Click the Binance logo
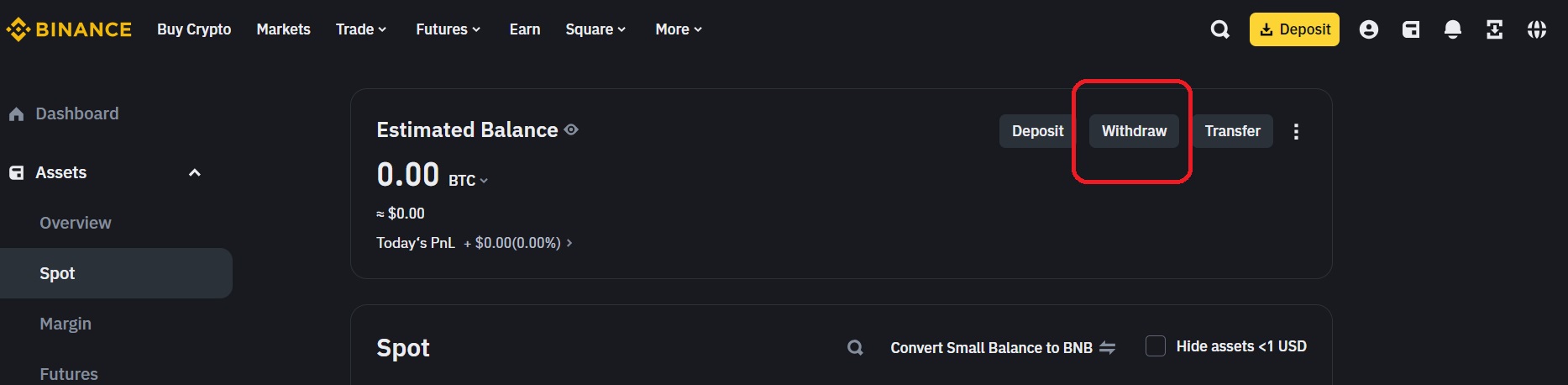This screenshot has width=1568, height=385. (69, 29)
